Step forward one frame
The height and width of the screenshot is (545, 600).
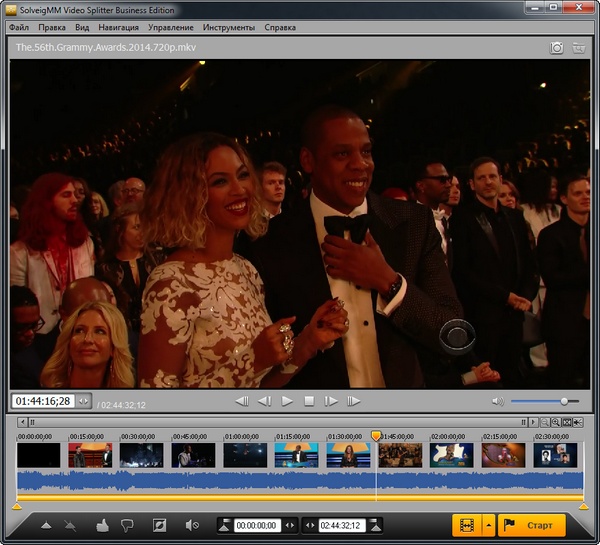331,401
